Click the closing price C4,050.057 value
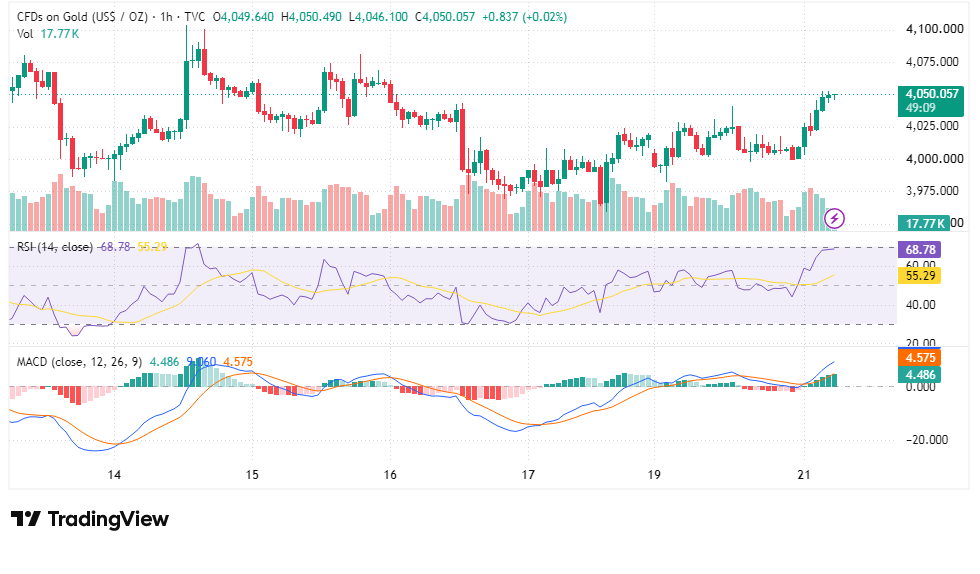This screenshot has height=574, width=980. 442,17
